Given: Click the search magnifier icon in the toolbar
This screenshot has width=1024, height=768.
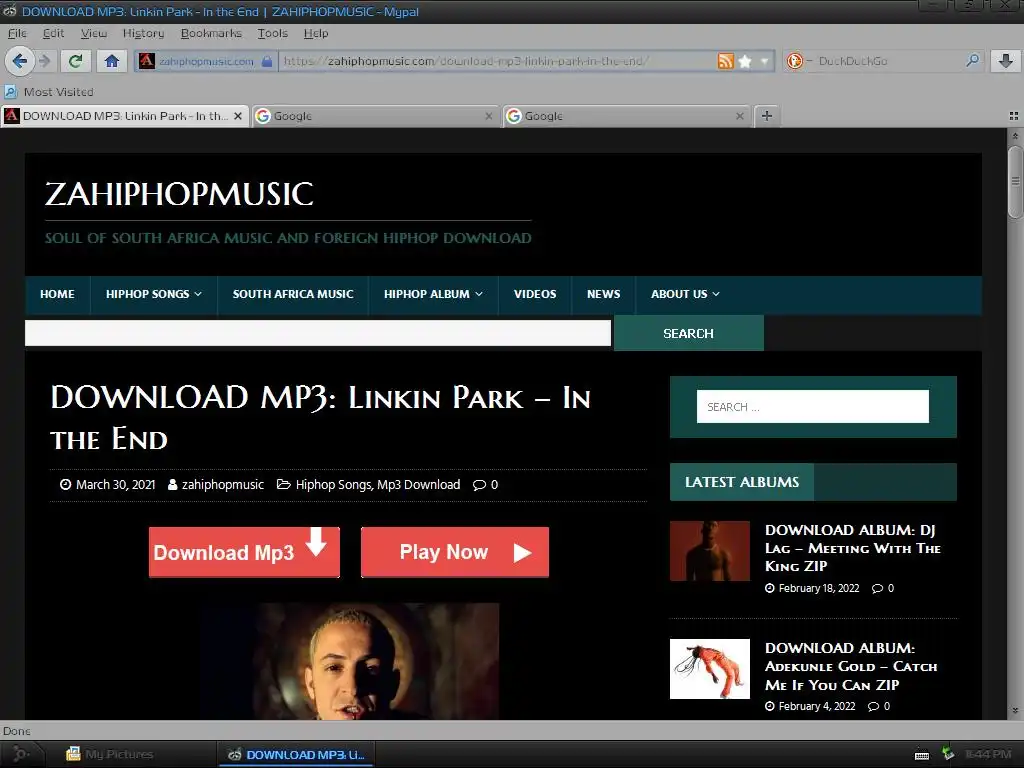Looking at the screenshot, I should pos(972,61).
